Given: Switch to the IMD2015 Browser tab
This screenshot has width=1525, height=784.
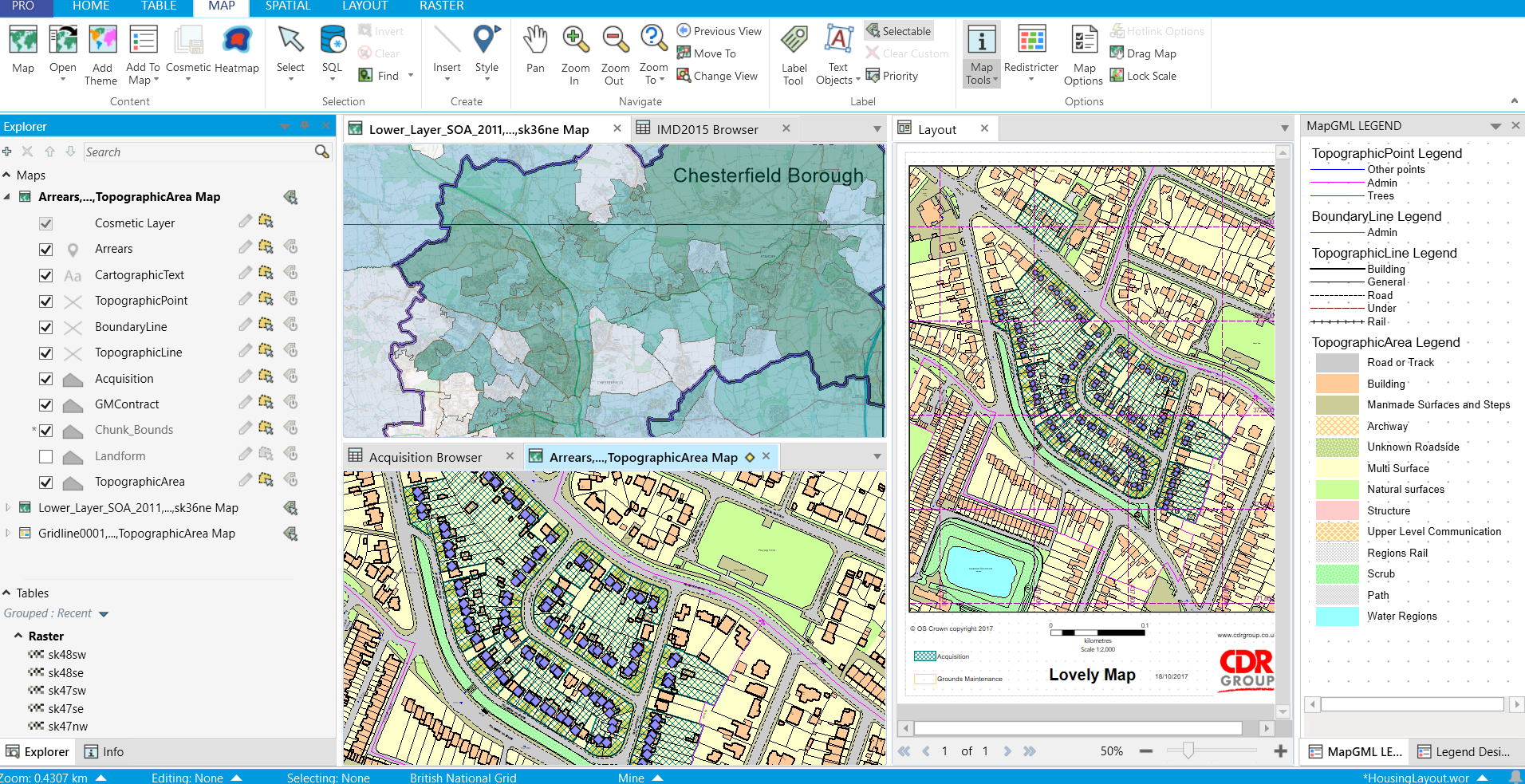Looking at the screenshot, I should tap(707, 129).
